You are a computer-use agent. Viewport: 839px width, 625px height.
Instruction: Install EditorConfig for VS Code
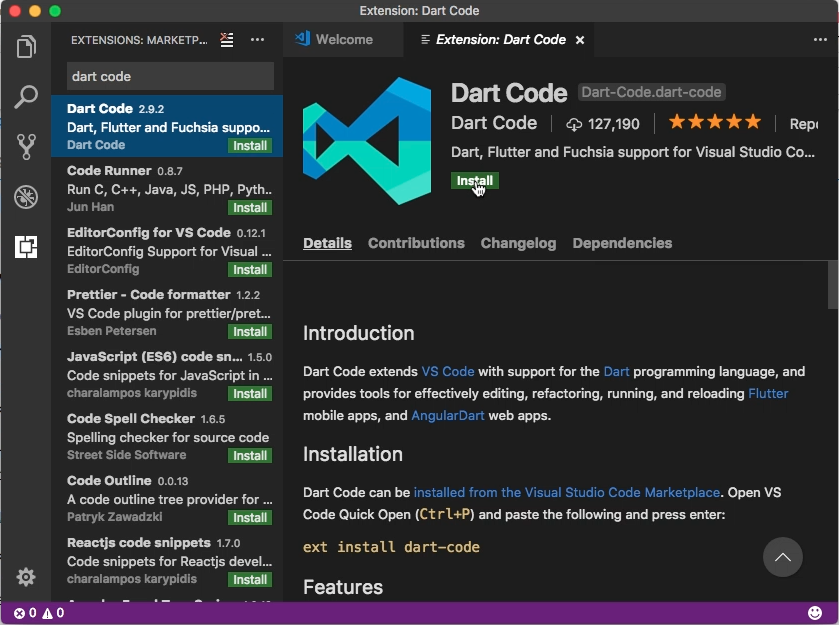(250, 270)
